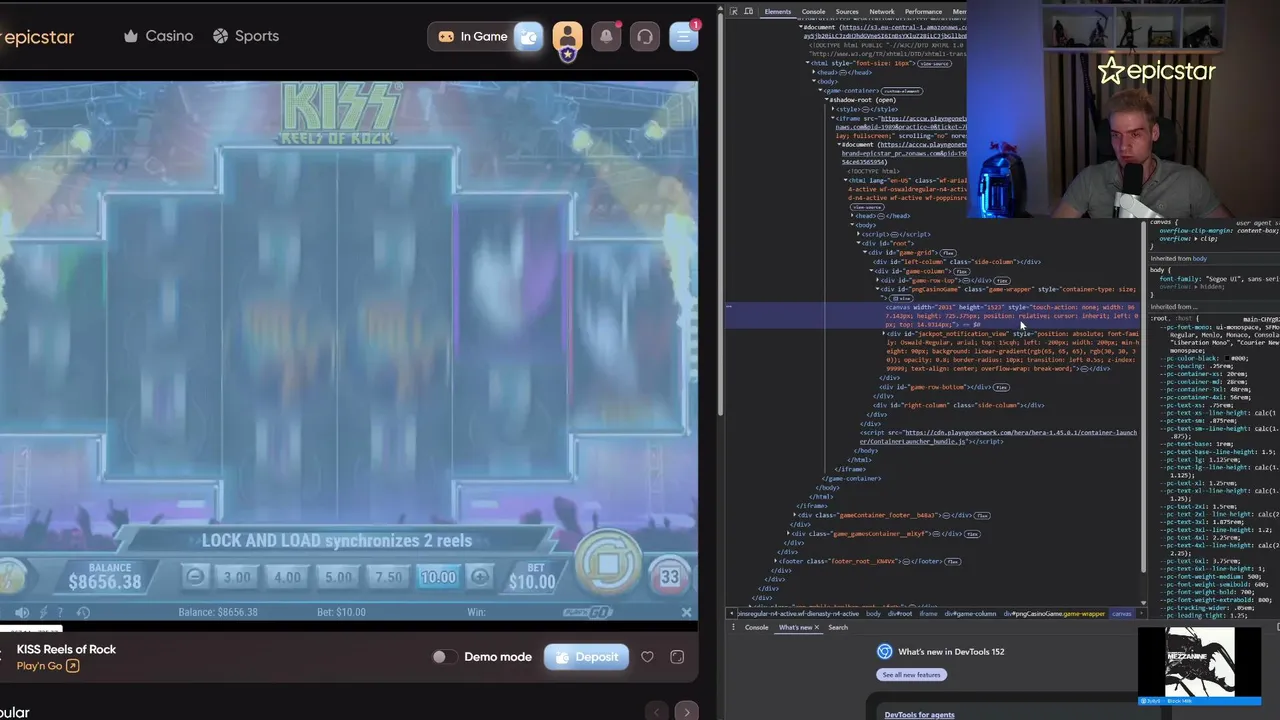Expand the style node
Viewport: 1280px width, 720px height.
[x=833, y=109]
